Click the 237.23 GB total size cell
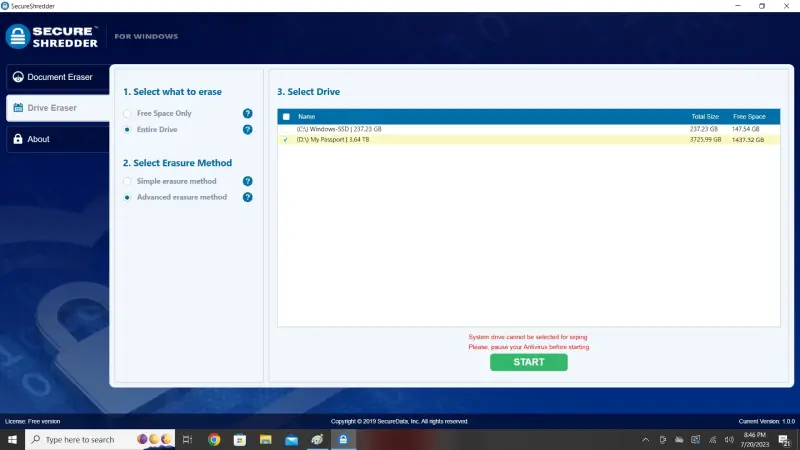The image size is (800, 450). [x=704, y=129]
